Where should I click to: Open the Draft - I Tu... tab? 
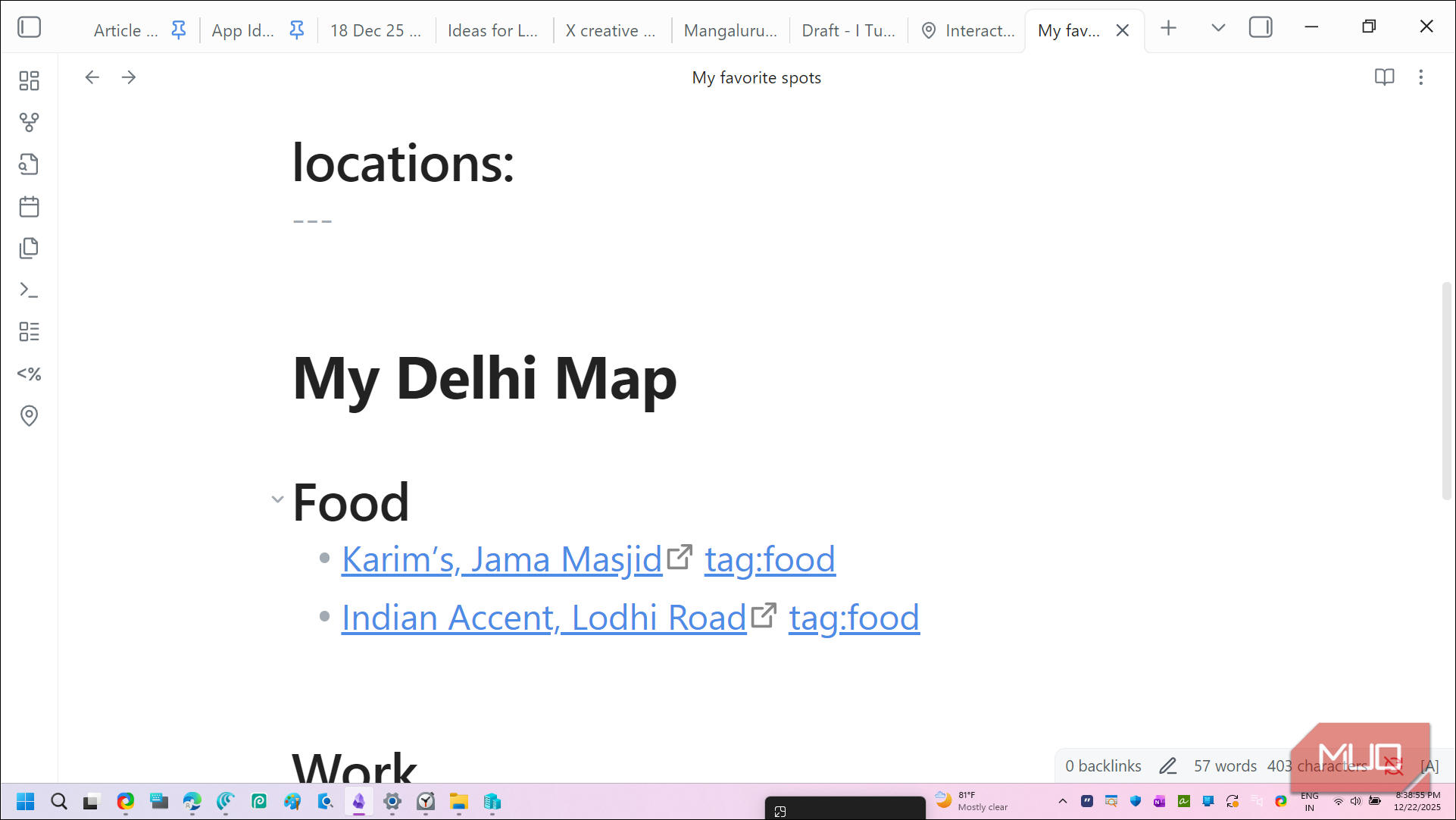[848, 30]
